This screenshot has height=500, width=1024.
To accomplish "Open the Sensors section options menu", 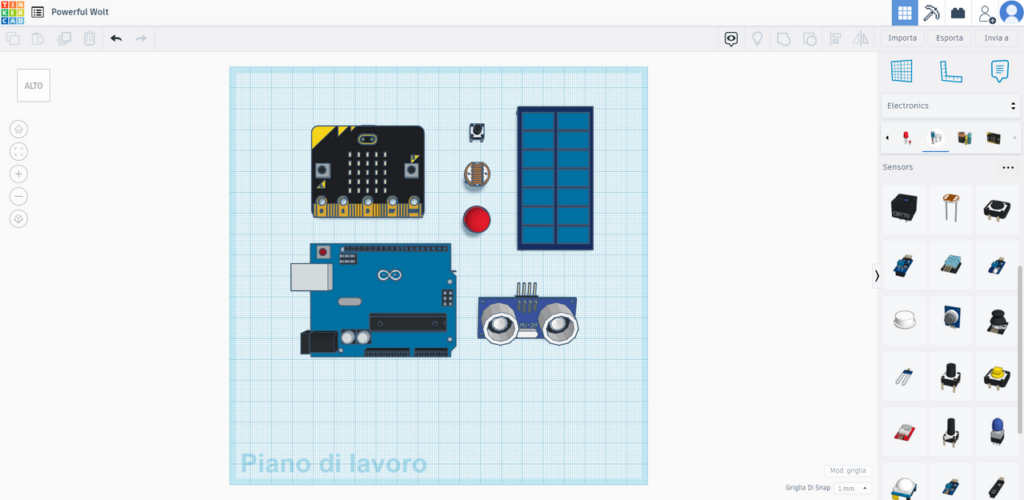I will click(x=1008, y=168).
